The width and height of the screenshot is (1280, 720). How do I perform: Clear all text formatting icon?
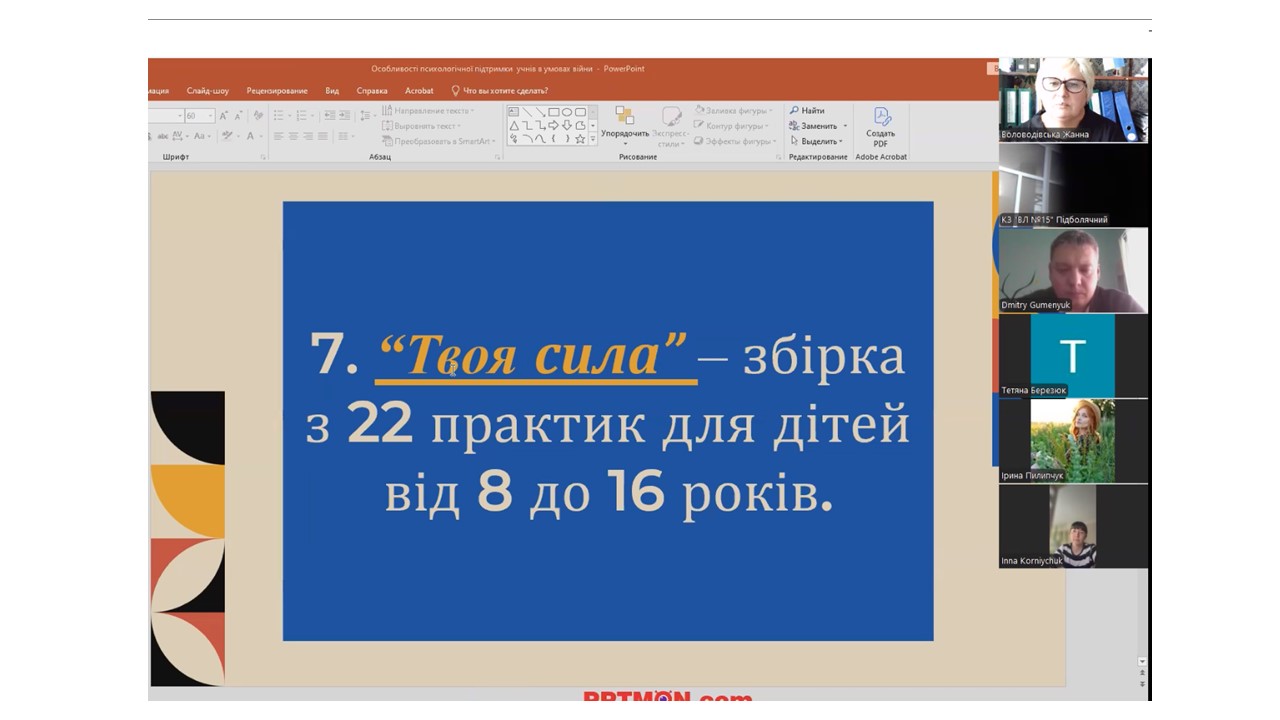pyautogui.click(x=258, y=115)
